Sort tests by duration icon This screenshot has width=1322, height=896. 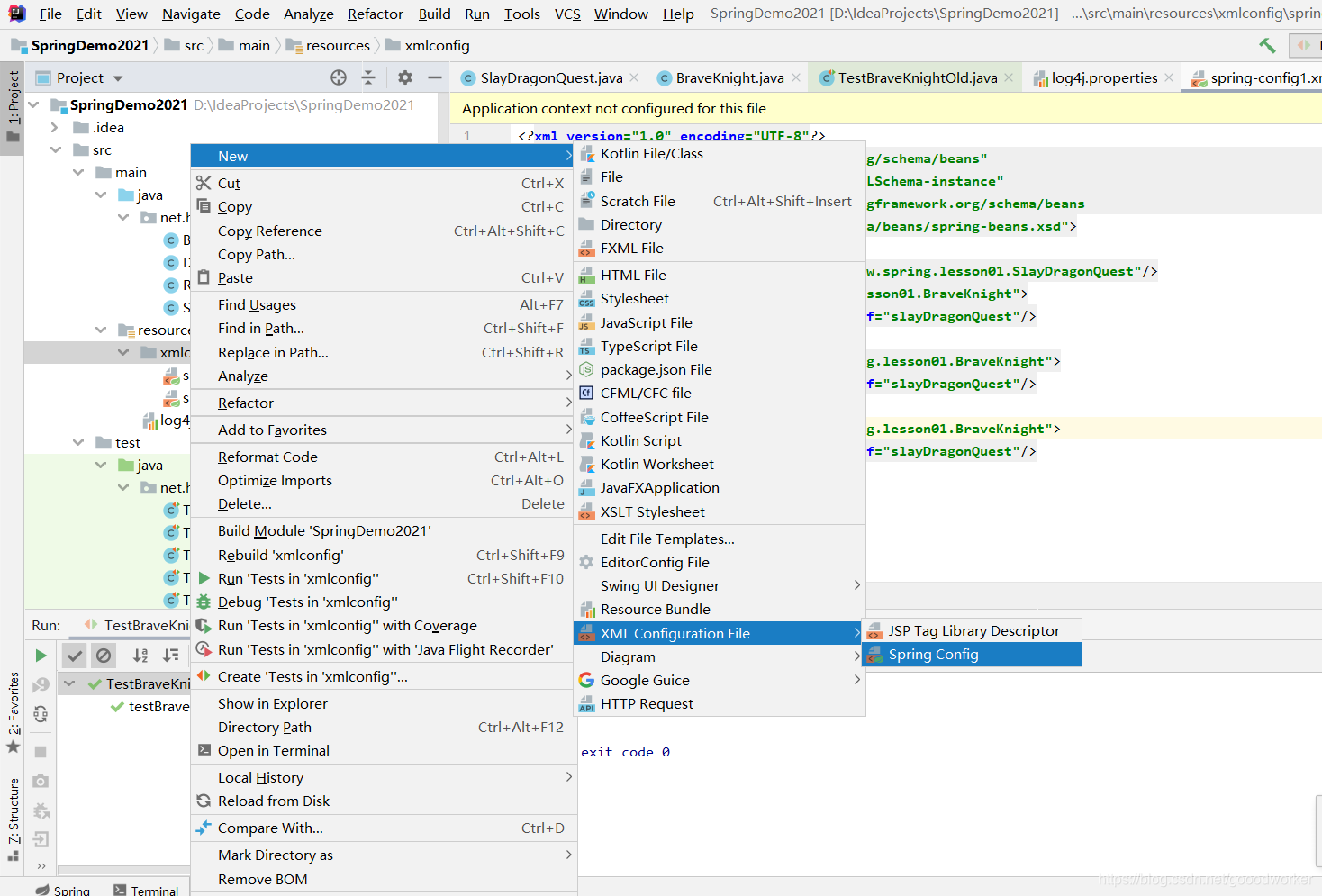point(171,656)
